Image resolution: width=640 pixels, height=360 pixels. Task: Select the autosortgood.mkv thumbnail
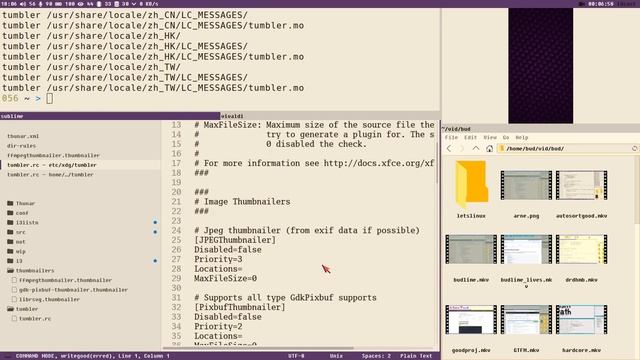[x=581, y=185]
